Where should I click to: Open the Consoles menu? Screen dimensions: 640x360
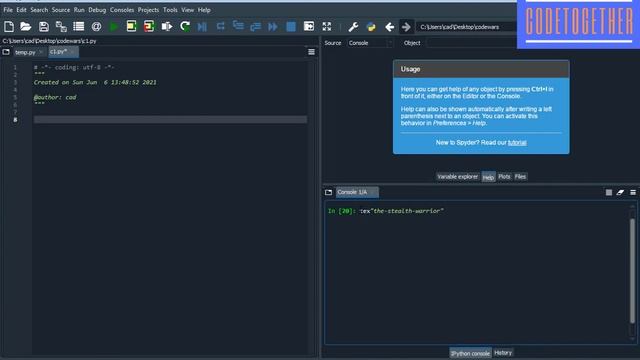tap(122, 10)
